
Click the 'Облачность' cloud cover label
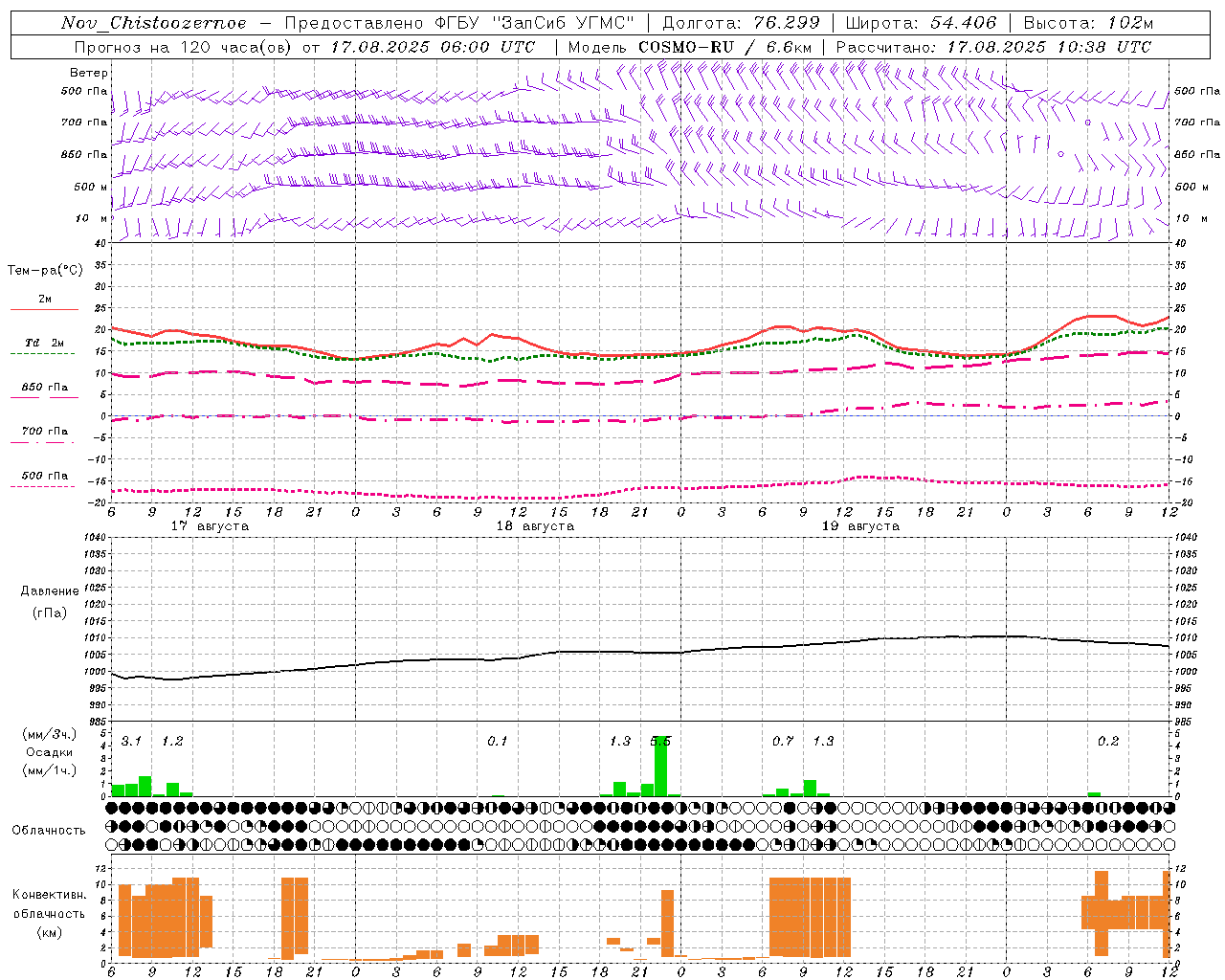coord(49,831)
